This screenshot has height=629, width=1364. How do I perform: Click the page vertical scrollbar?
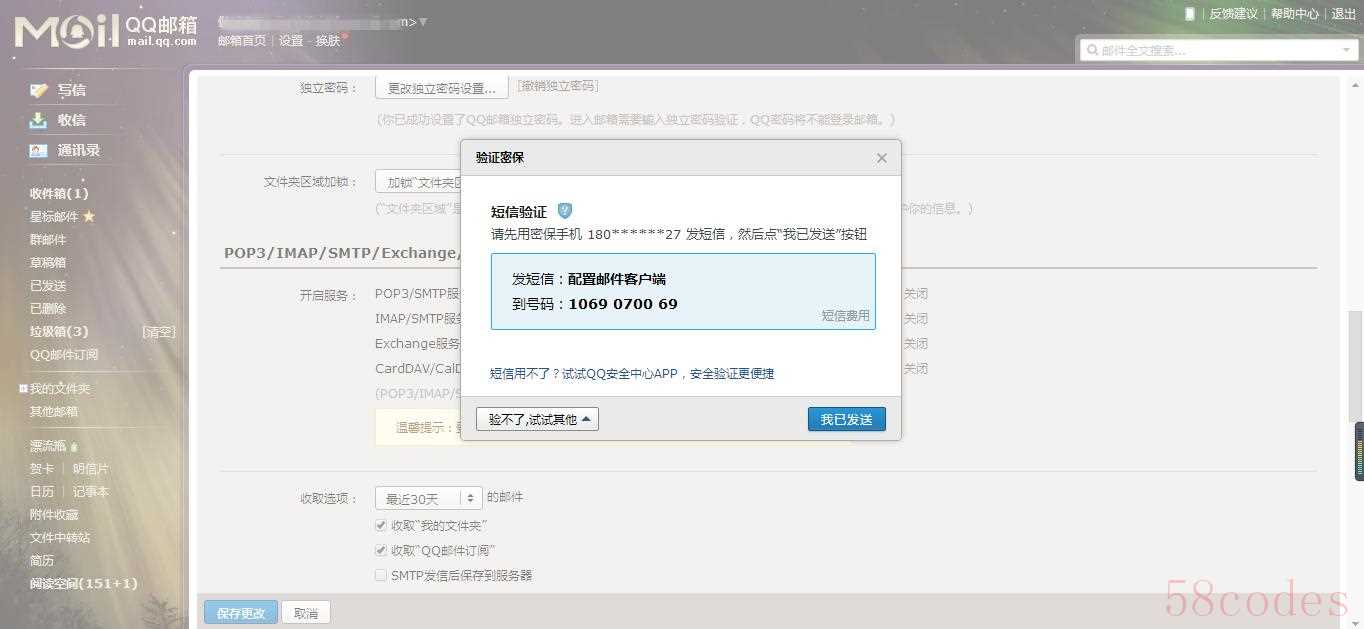(1355, 366)
